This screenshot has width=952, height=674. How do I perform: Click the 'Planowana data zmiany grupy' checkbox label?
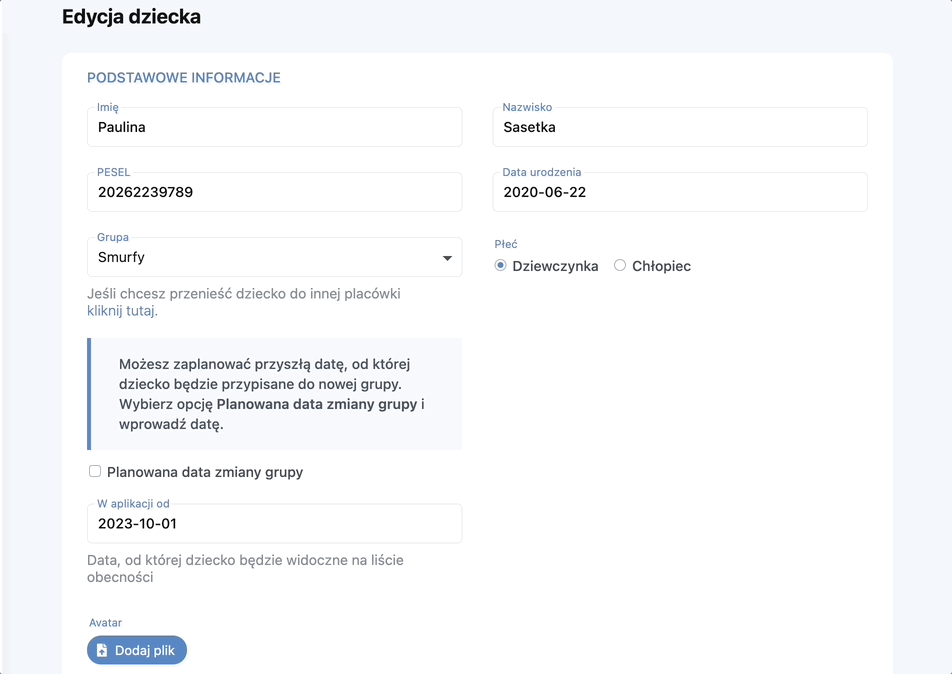[205, 472]
